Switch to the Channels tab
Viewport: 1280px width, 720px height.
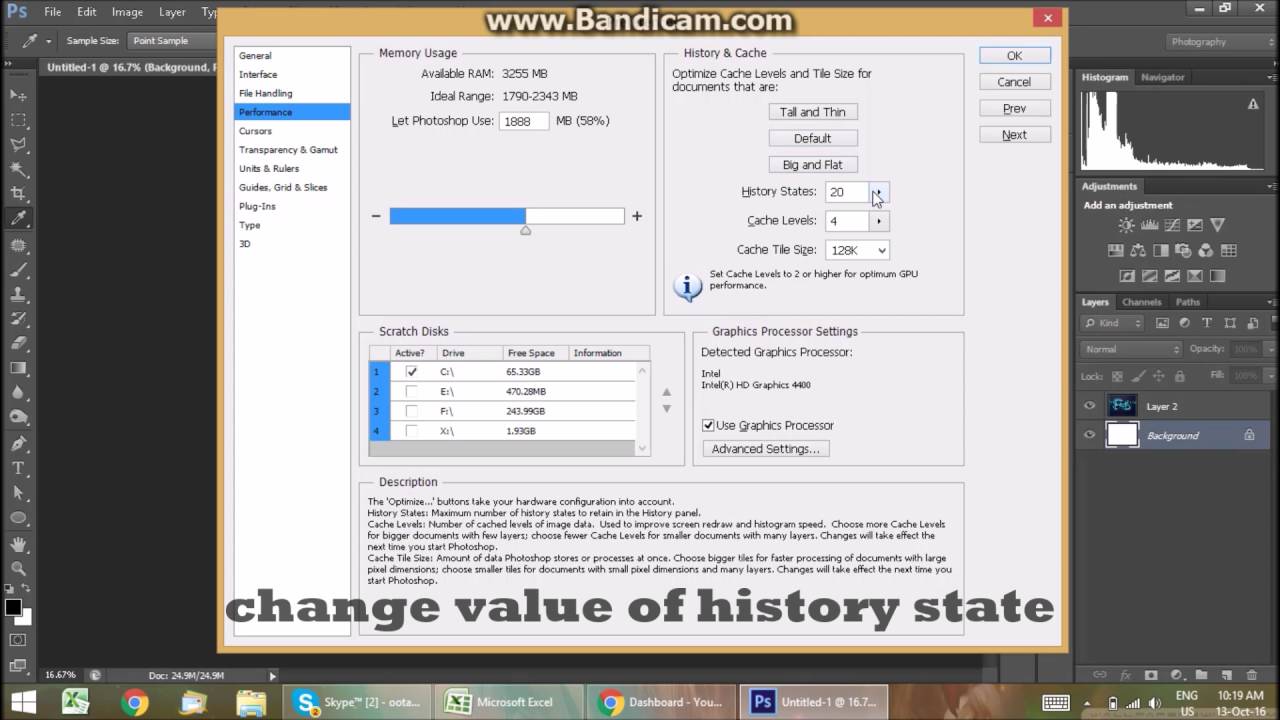point(1141,302)
